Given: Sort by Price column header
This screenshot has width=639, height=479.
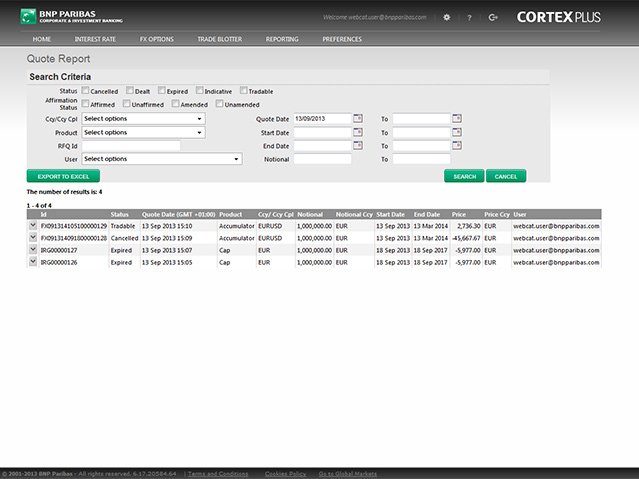Looking at the screenshot, I should (x=458, y=214).
